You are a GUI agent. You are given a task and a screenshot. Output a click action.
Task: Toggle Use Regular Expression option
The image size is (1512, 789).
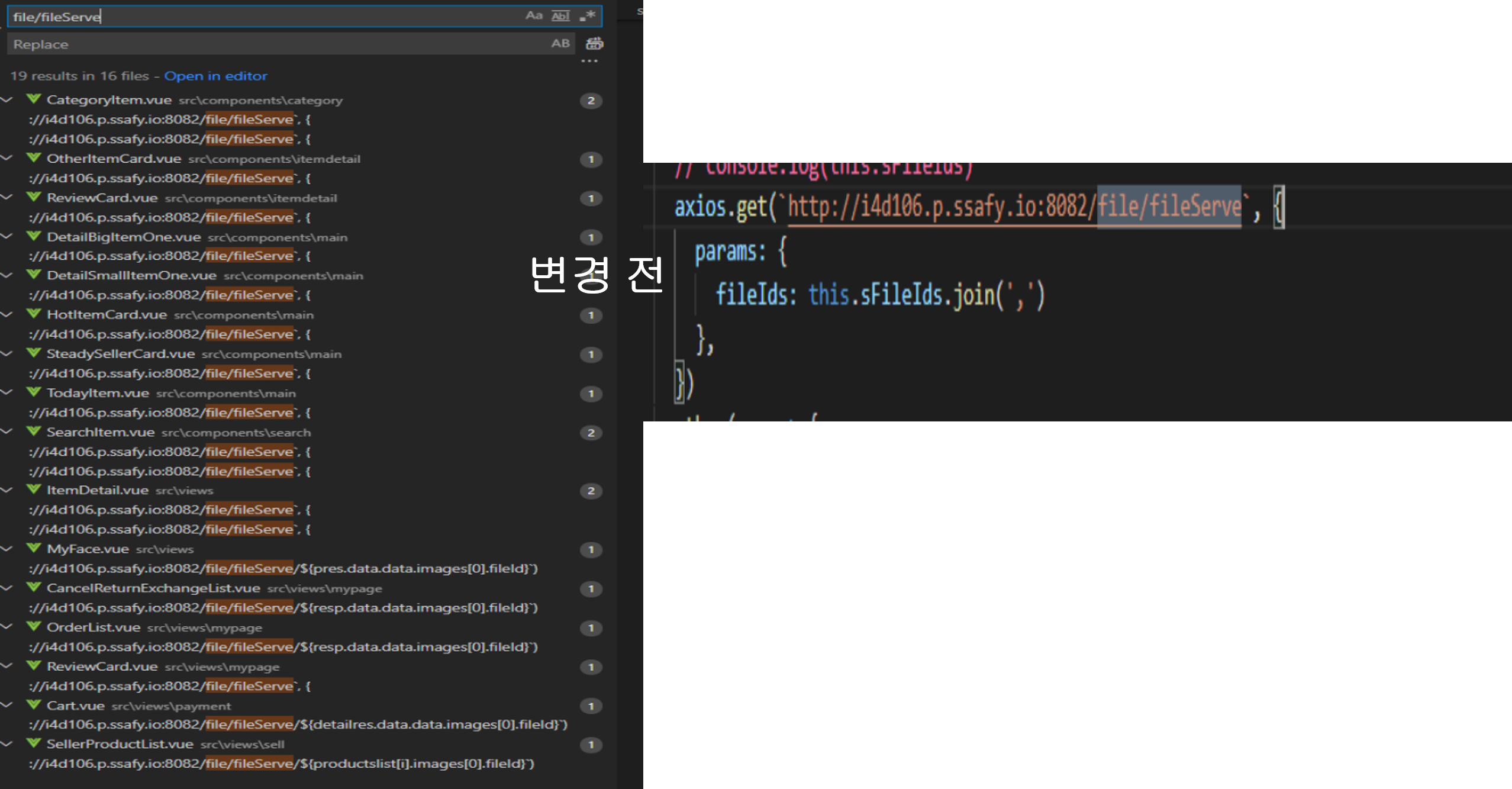[588, 16]
